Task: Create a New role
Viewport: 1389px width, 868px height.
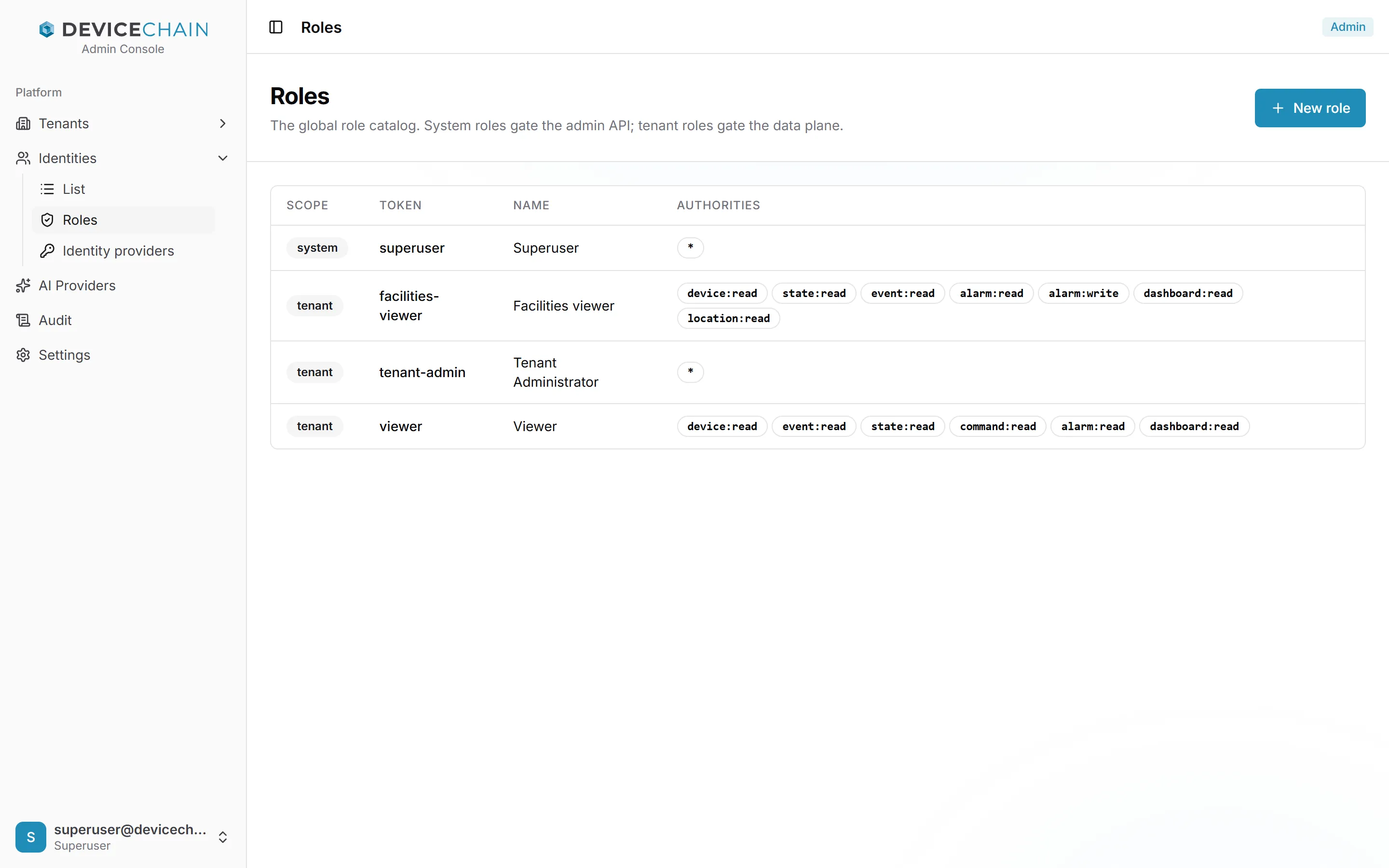Action: 1310,108
